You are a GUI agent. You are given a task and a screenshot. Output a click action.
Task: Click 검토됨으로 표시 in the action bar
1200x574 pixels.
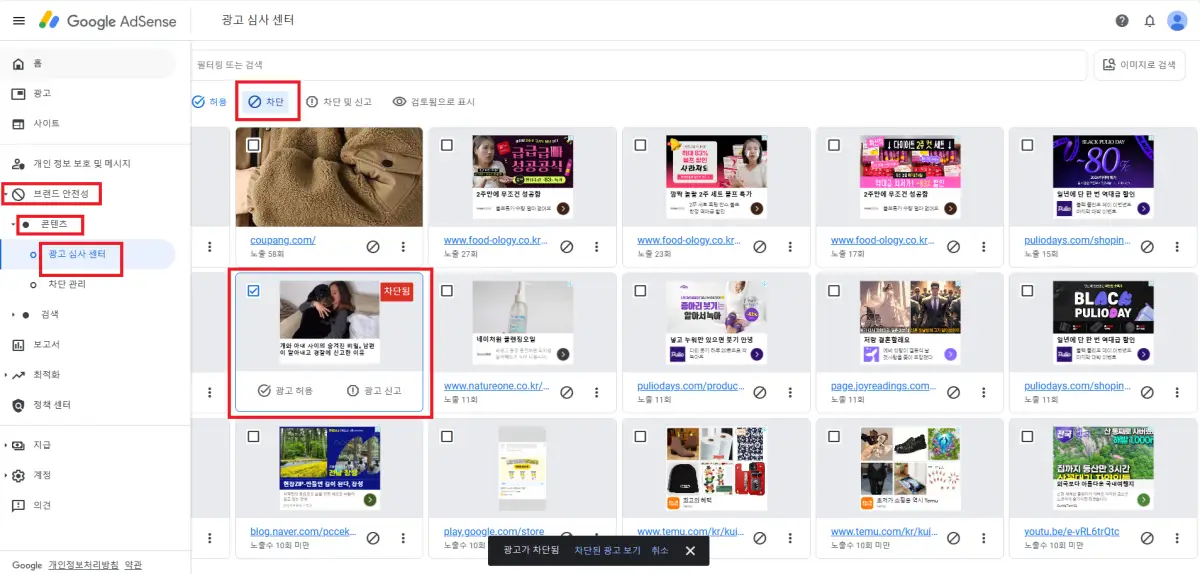434,102
